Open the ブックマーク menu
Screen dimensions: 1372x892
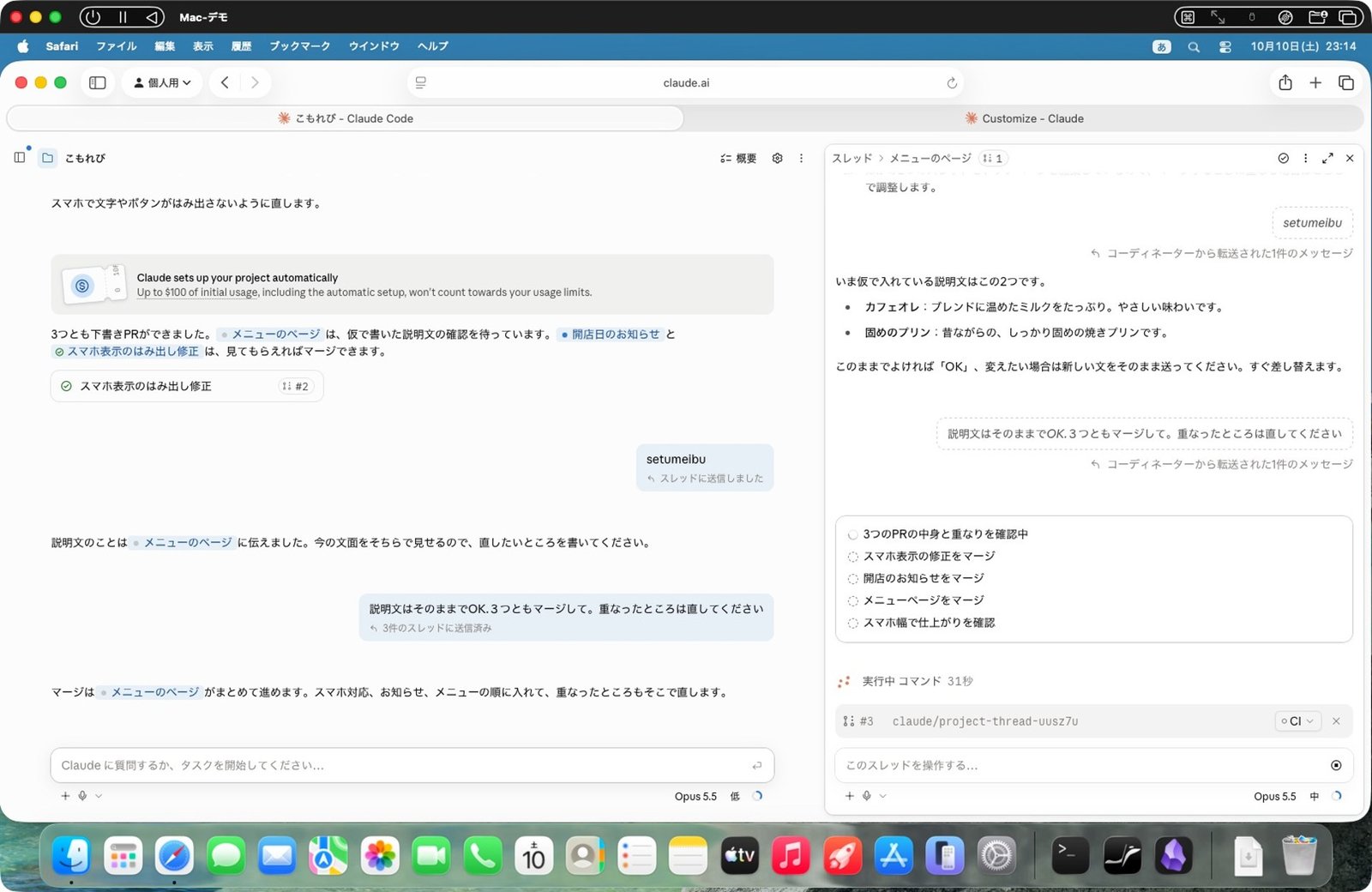point(299,46)
